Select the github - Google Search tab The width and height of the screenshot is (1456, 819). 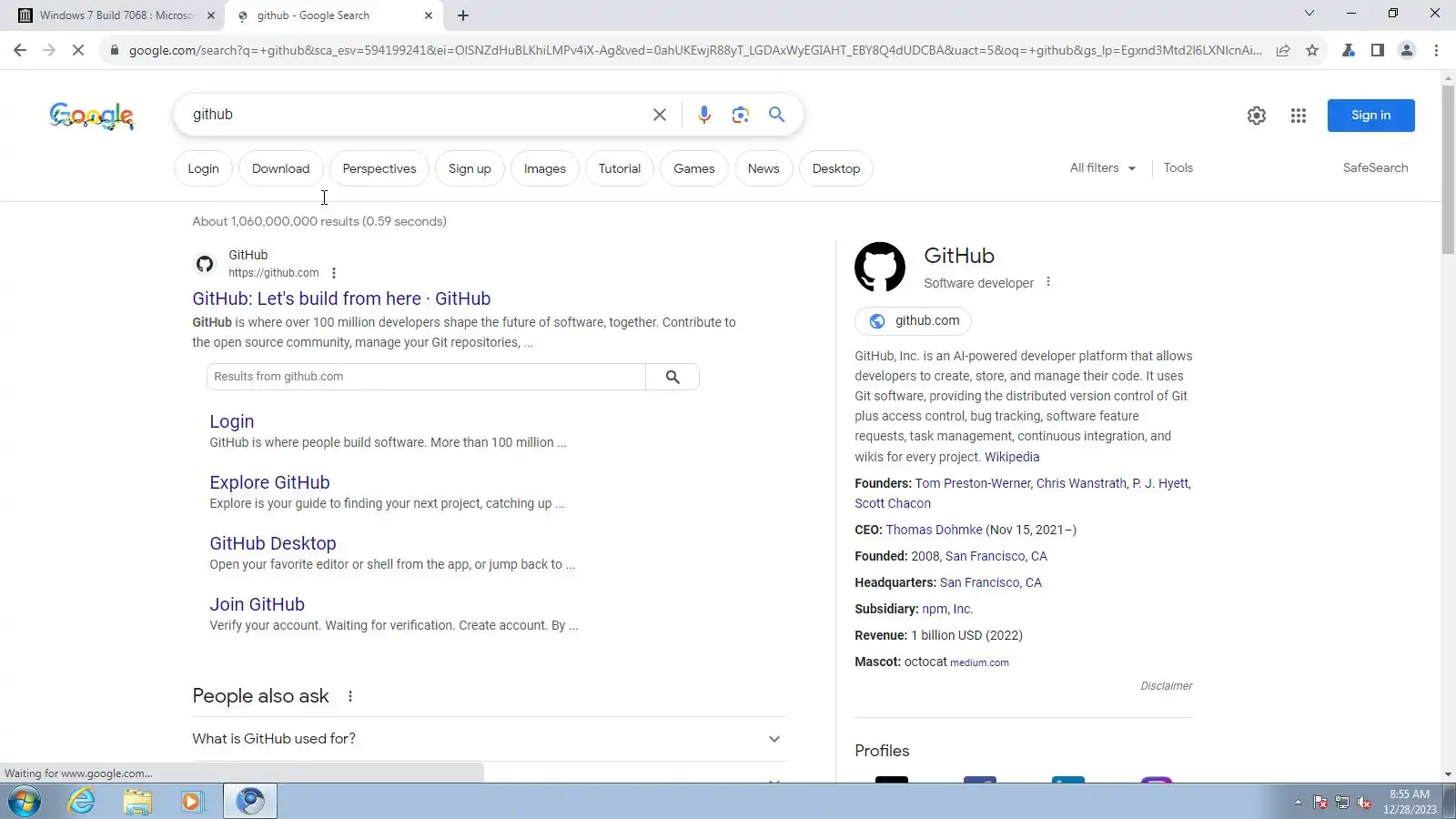tap(332, 15)
